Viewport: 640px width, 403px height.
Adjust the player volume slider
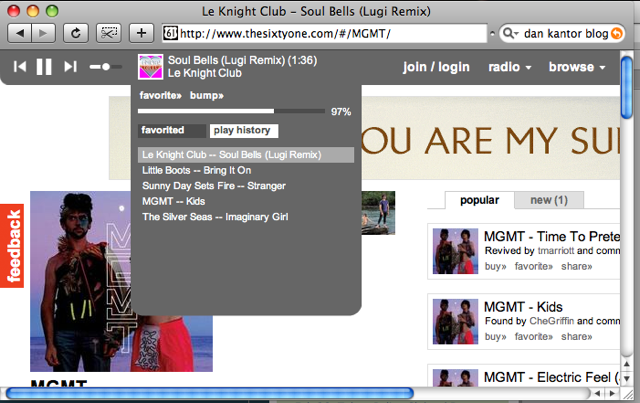pyautogui.click(x=106, y=67)
